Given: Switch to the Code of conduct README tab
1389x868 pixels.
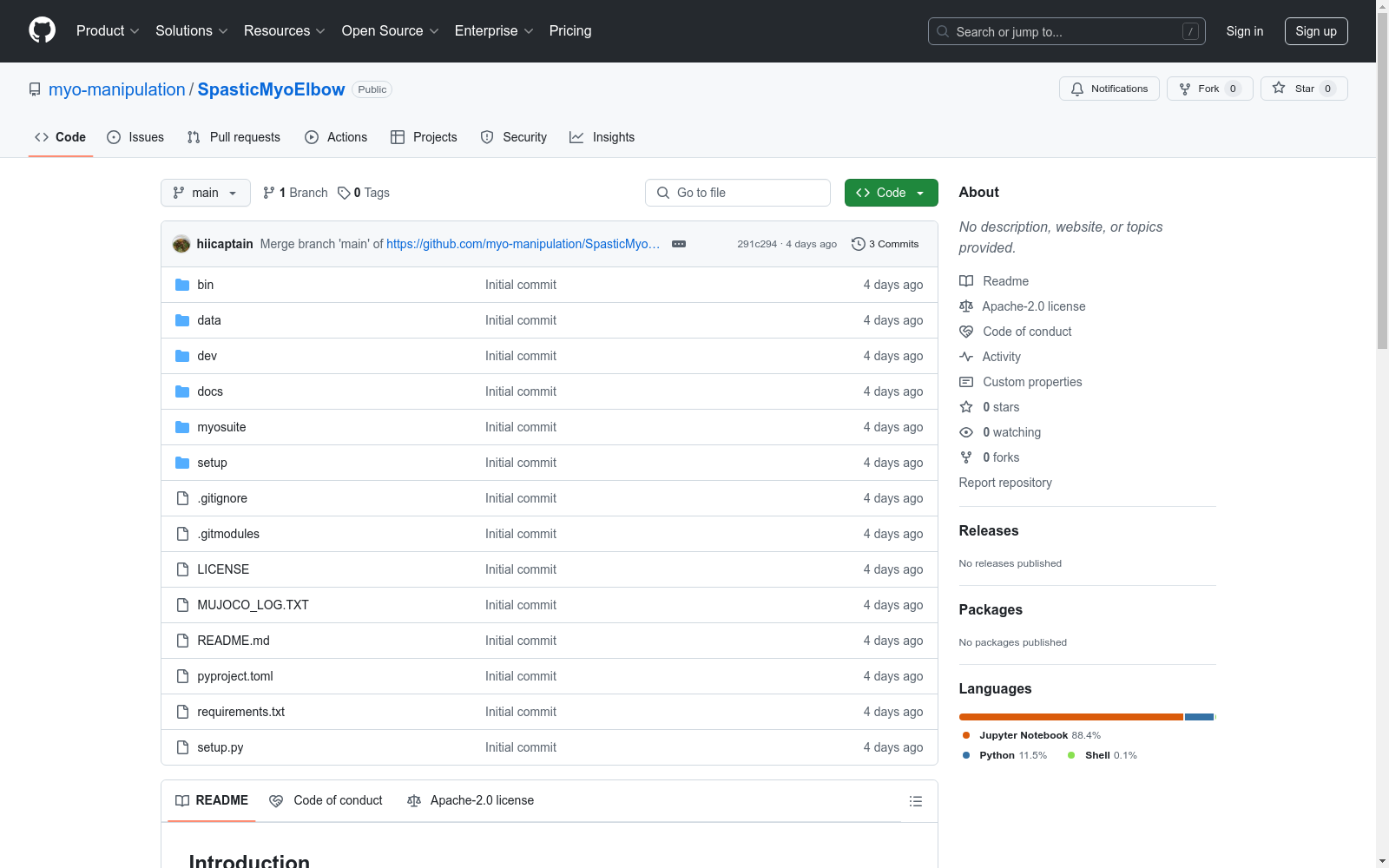Looking at the screenshot, I should pyautogui.click(x=326, y=800).
